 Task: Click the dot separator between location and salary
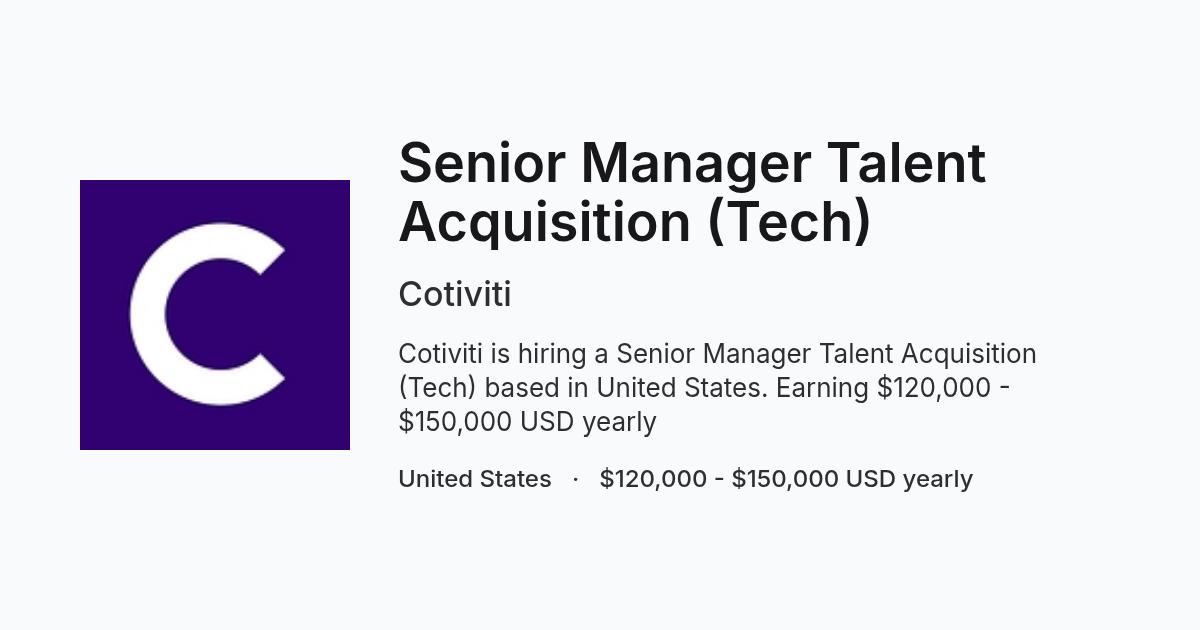(x=576, y=479)
